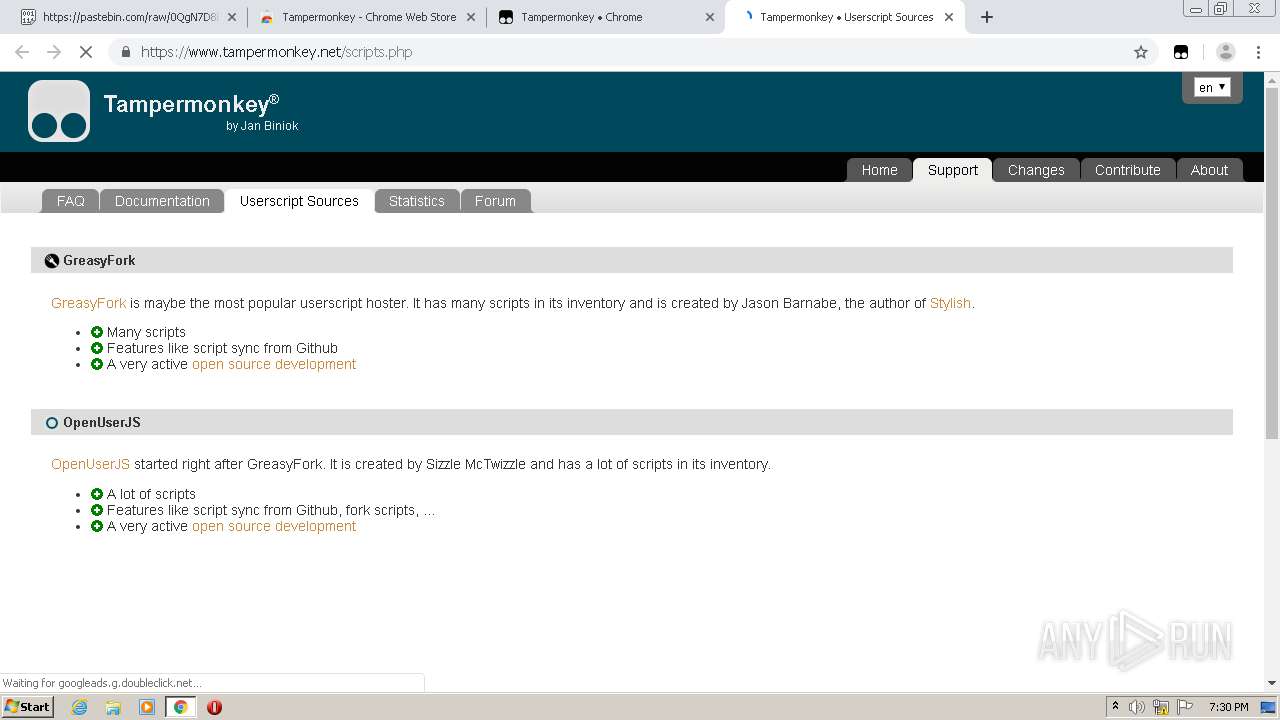
Task: Open the volume speaker tray icon
Action: [x=1137, y=707]
